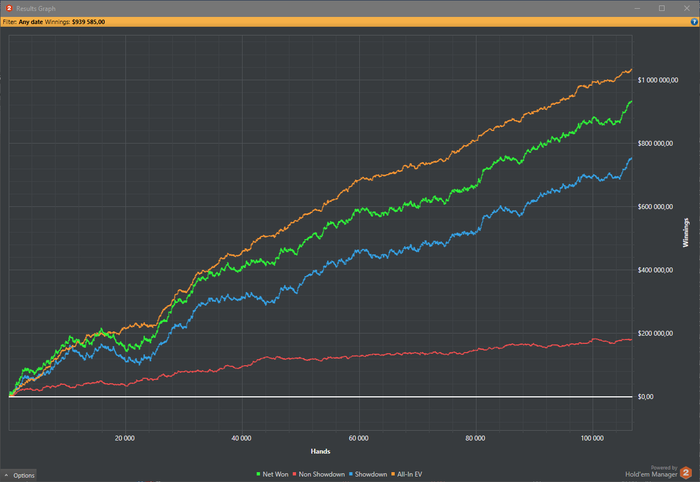Toggle the Net Won legend entry
Image resolution: width=700 pixels, height=482 pixels.
[x=272, y=474]
